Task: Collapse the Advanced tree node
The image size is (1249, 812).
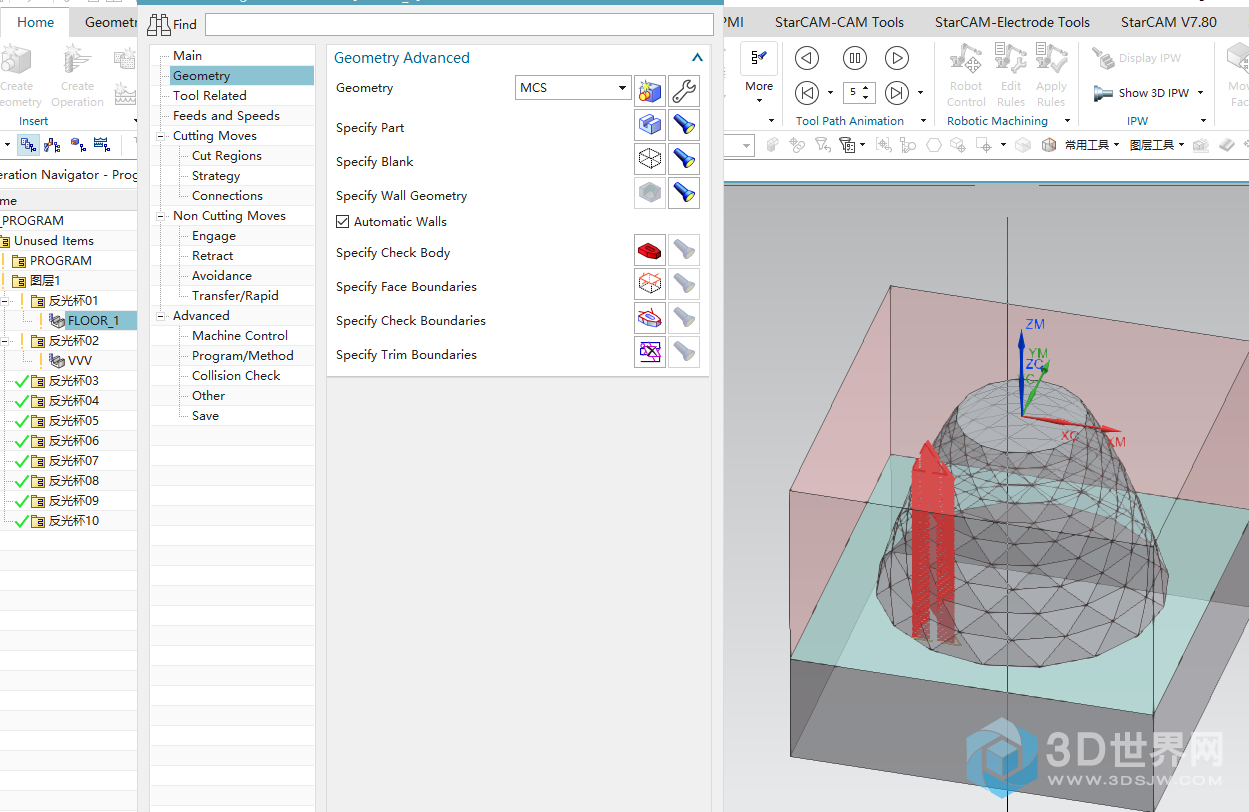Action: [x=162, y=316]
